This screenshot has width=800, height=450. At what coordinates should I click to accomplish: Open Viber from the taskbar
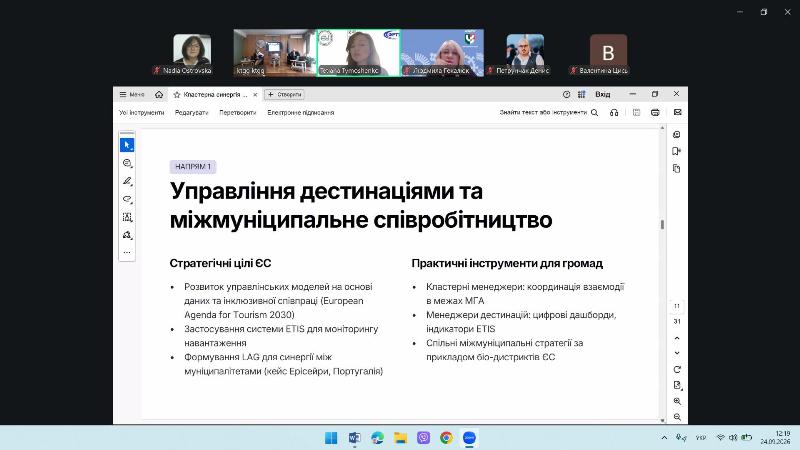pos(423,438)
